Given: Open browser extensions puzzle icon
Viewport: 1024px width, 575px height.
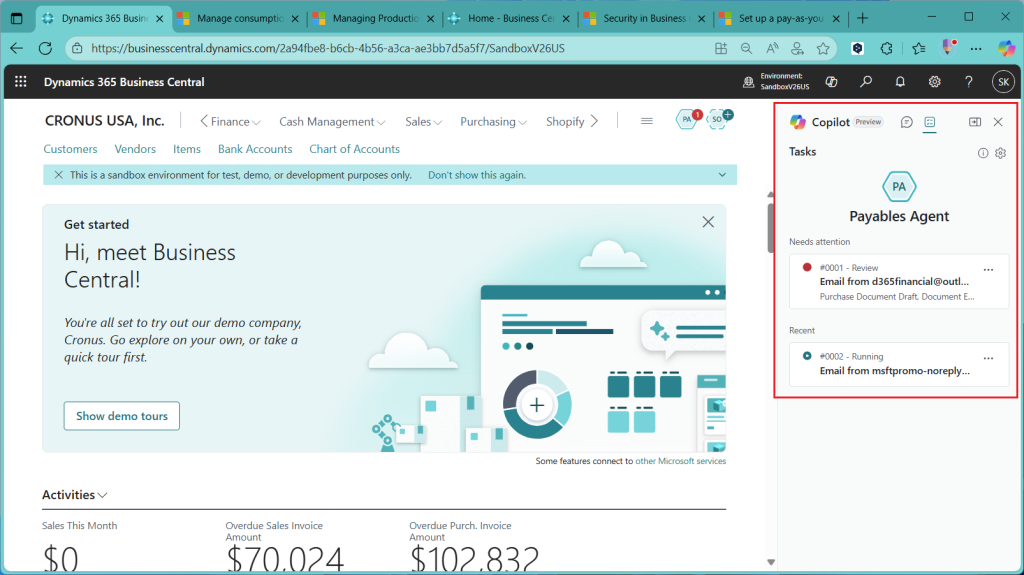Looking at the screenshot, I should pos(886,48).
